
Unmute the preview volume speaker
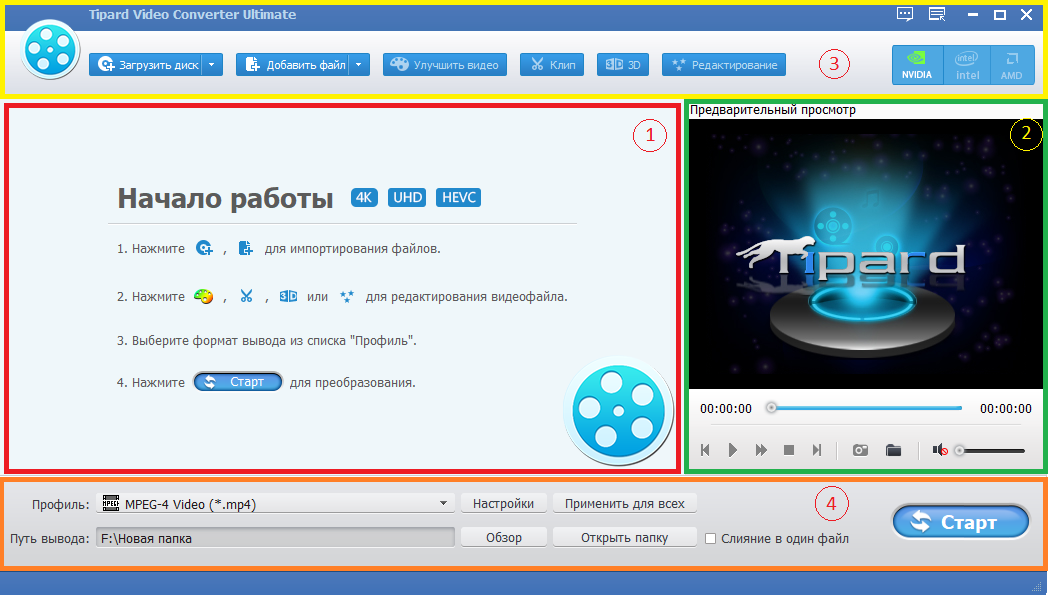(x=940, y=450)
